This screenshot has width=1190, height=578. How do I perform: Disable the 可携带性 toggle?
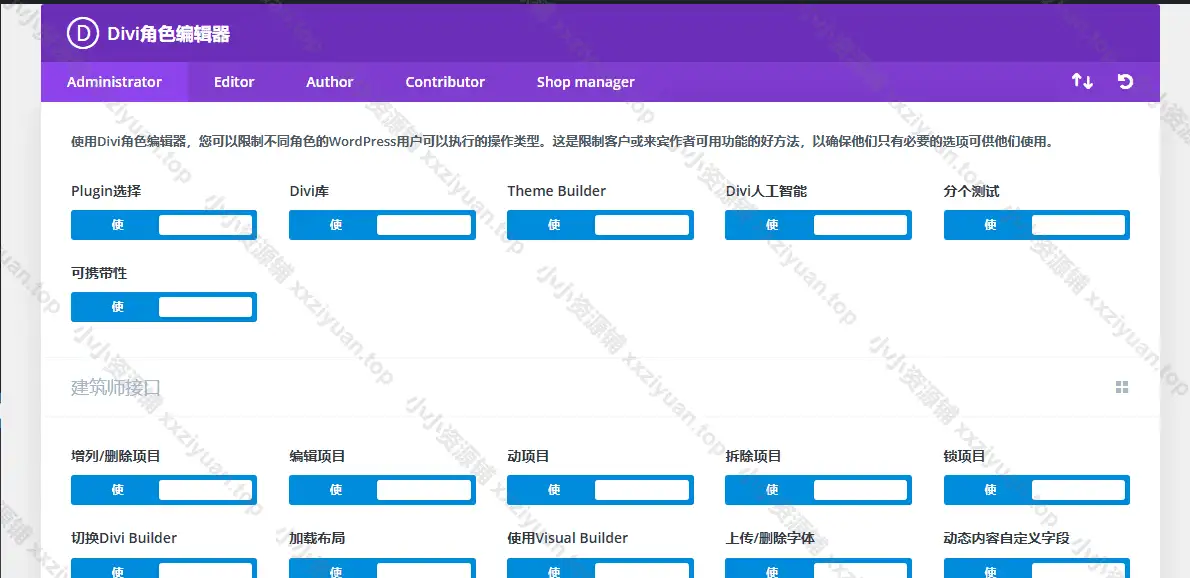pos(164,307)
